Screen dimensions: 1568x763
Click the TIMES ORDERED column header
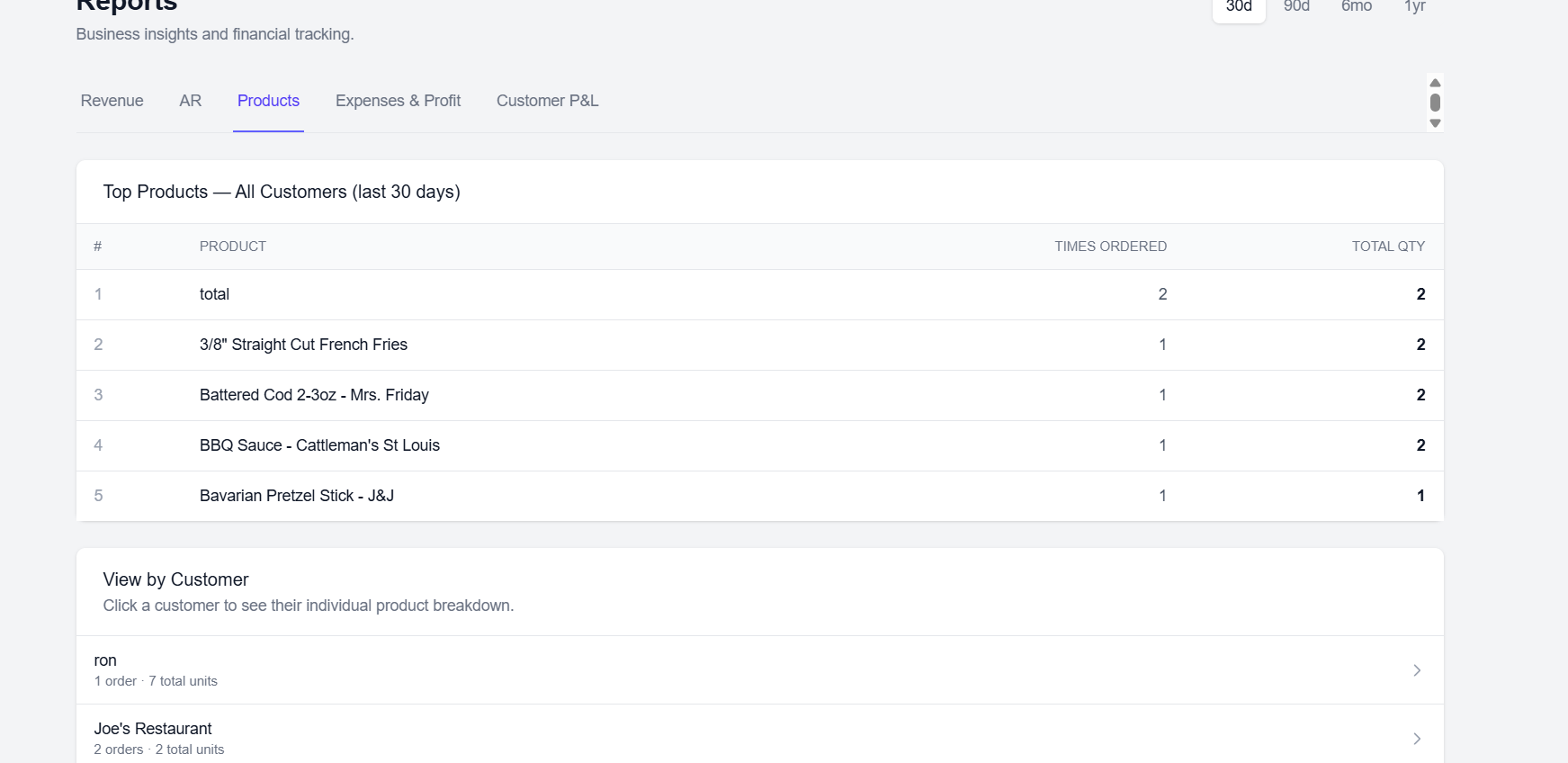(1110, 247)
